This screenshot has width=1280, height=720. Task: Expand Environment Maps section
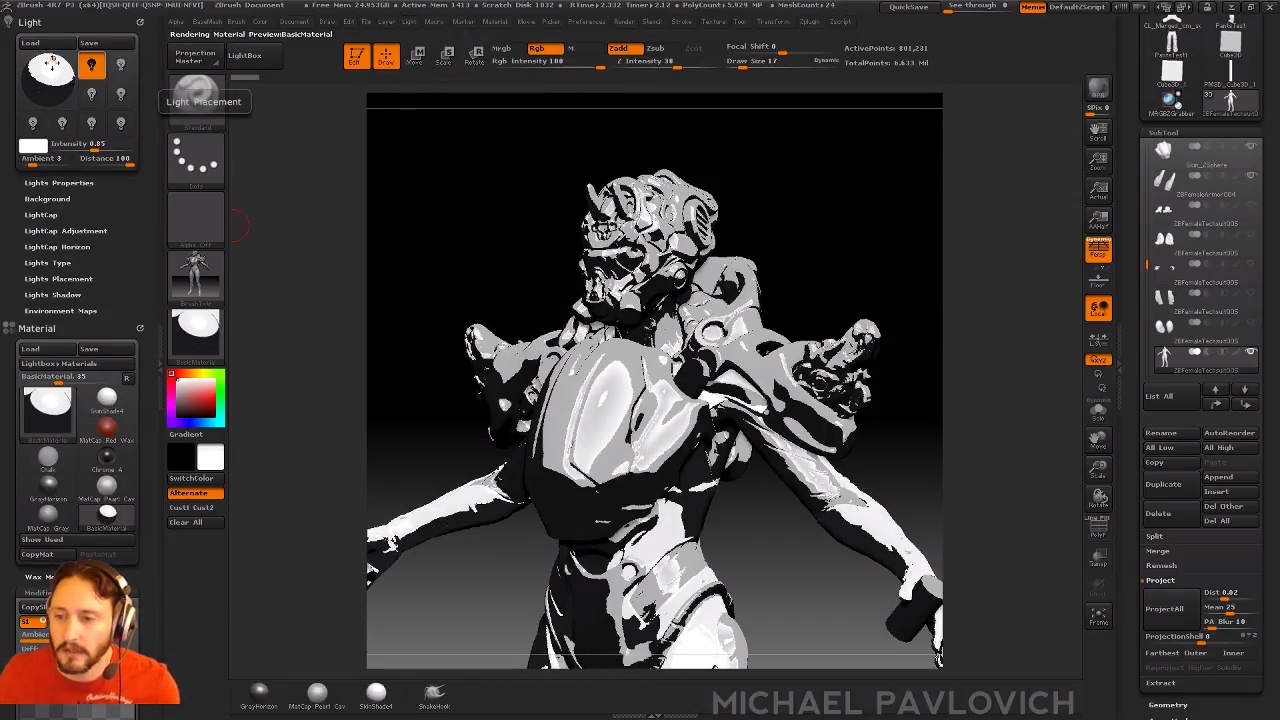point(61,311)
